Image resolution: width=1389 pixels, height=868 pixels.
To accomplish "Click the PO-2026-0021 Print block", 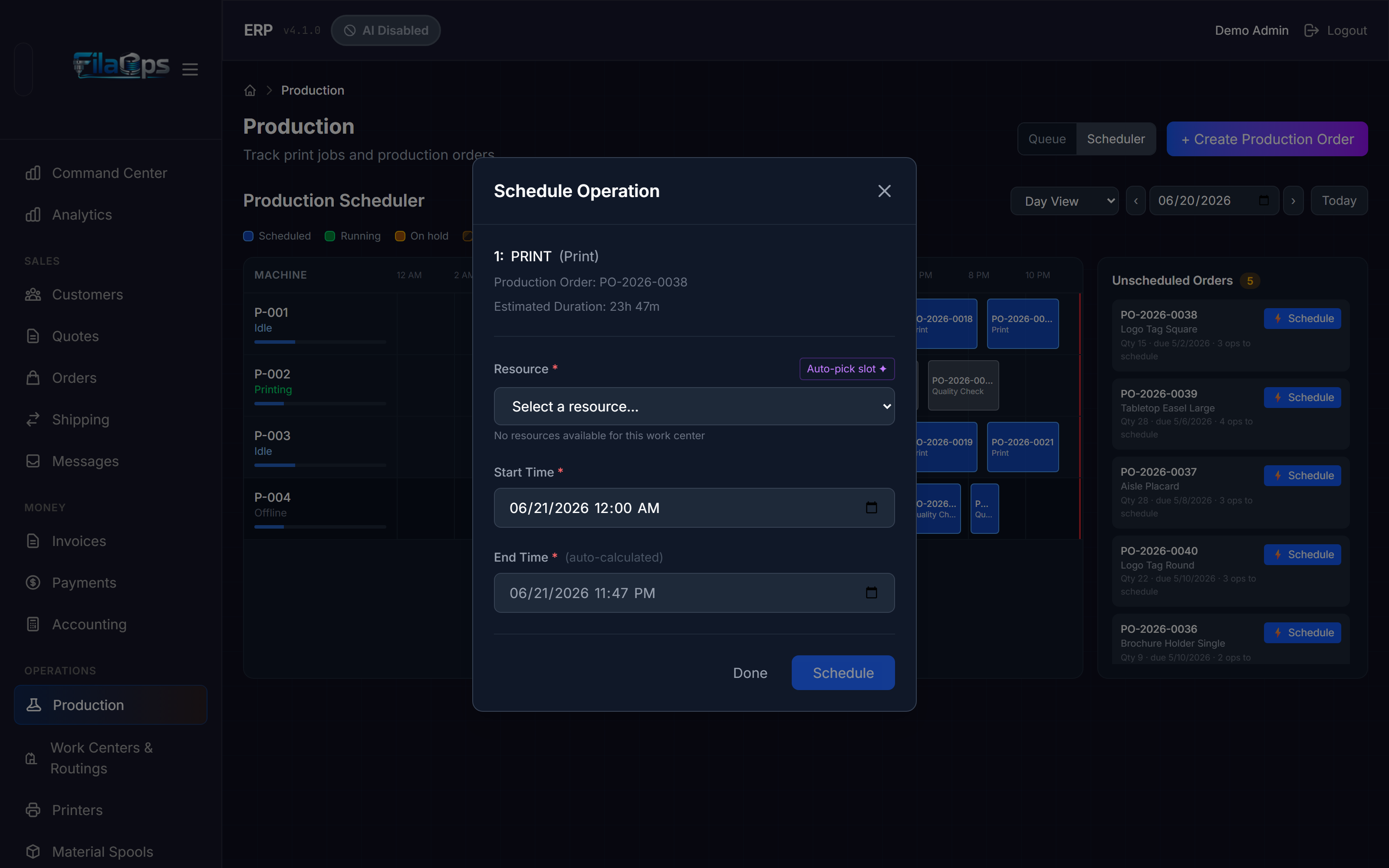I will pyautogui.click(x=1023, y=447).
